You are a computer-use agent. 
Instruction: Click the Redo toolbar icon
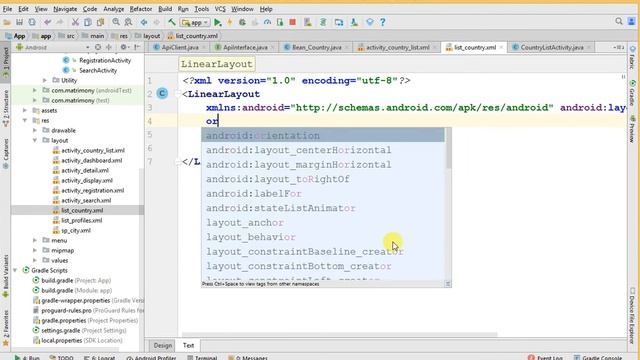click(x=60, y=22)
